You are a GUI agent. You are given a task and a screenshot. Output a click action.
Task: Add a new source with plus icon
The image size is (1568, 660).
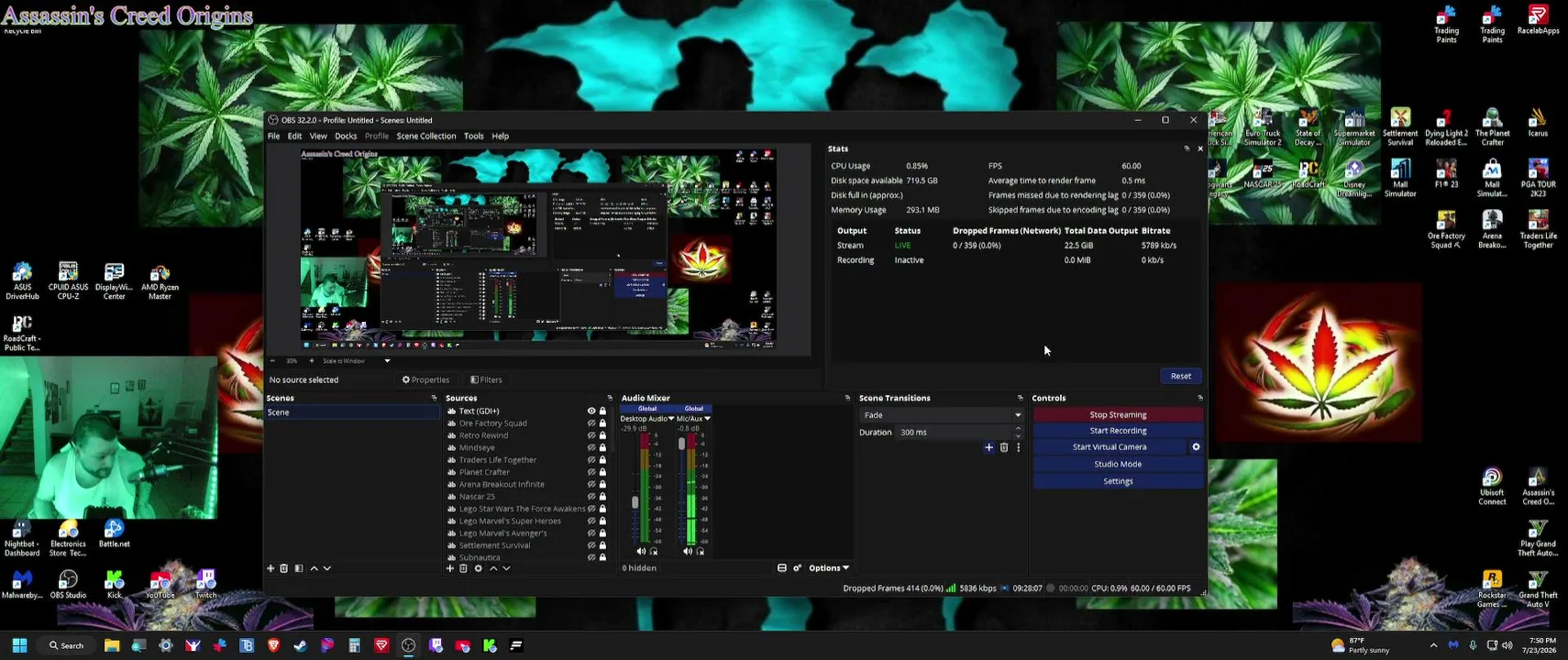coord(450,568)
